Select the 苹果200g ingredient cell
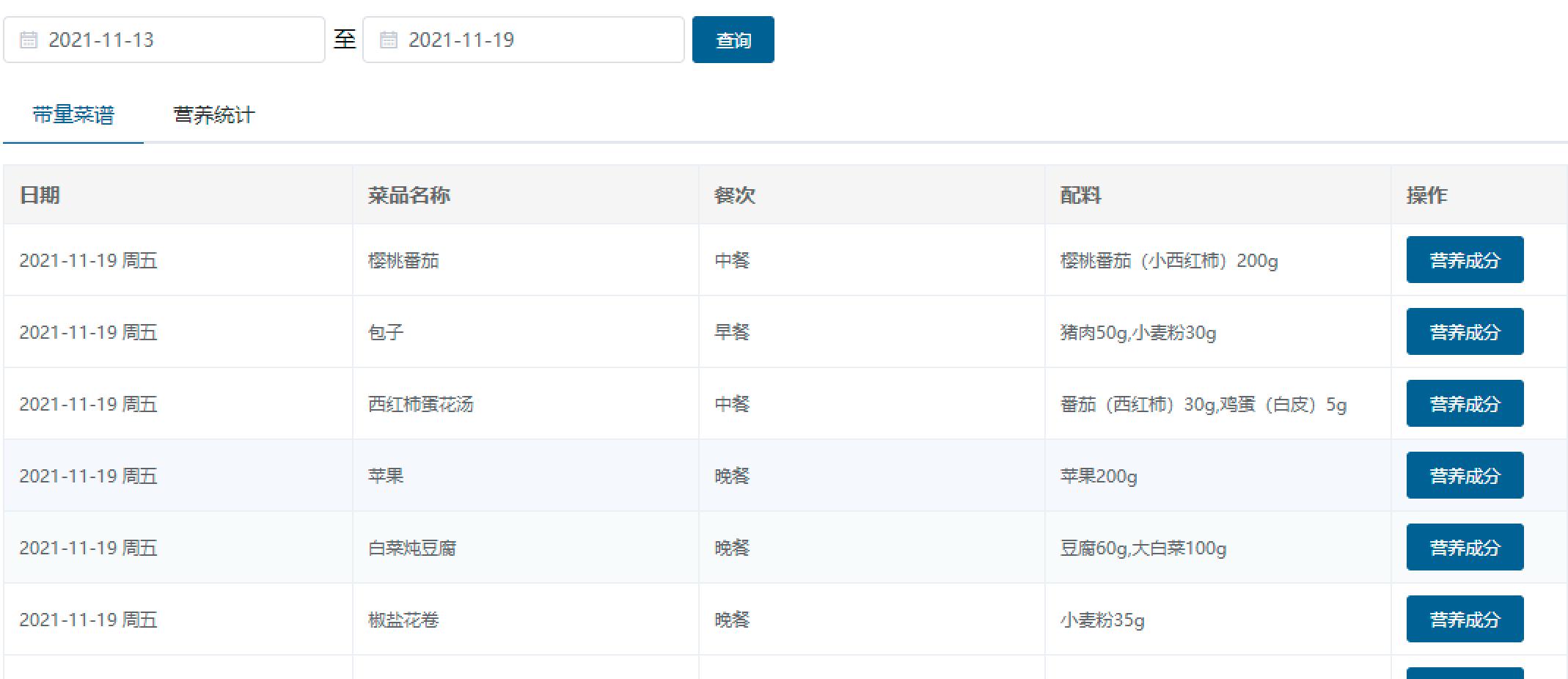The width and height of the screenshot is (1568, 679). pyautogui.click(x=1098, y=476)
